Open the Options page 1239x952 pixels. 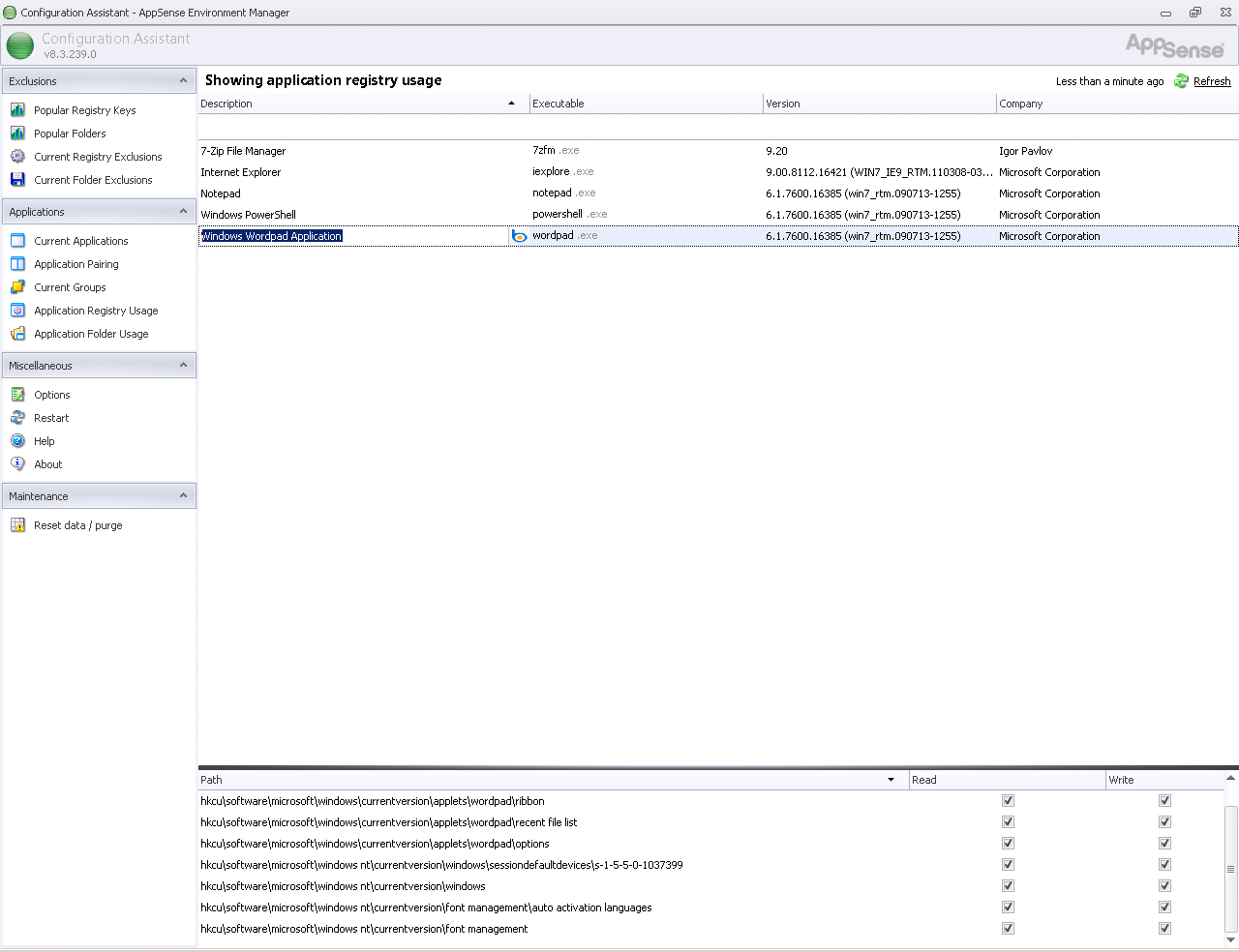click(x=52, y=395)
